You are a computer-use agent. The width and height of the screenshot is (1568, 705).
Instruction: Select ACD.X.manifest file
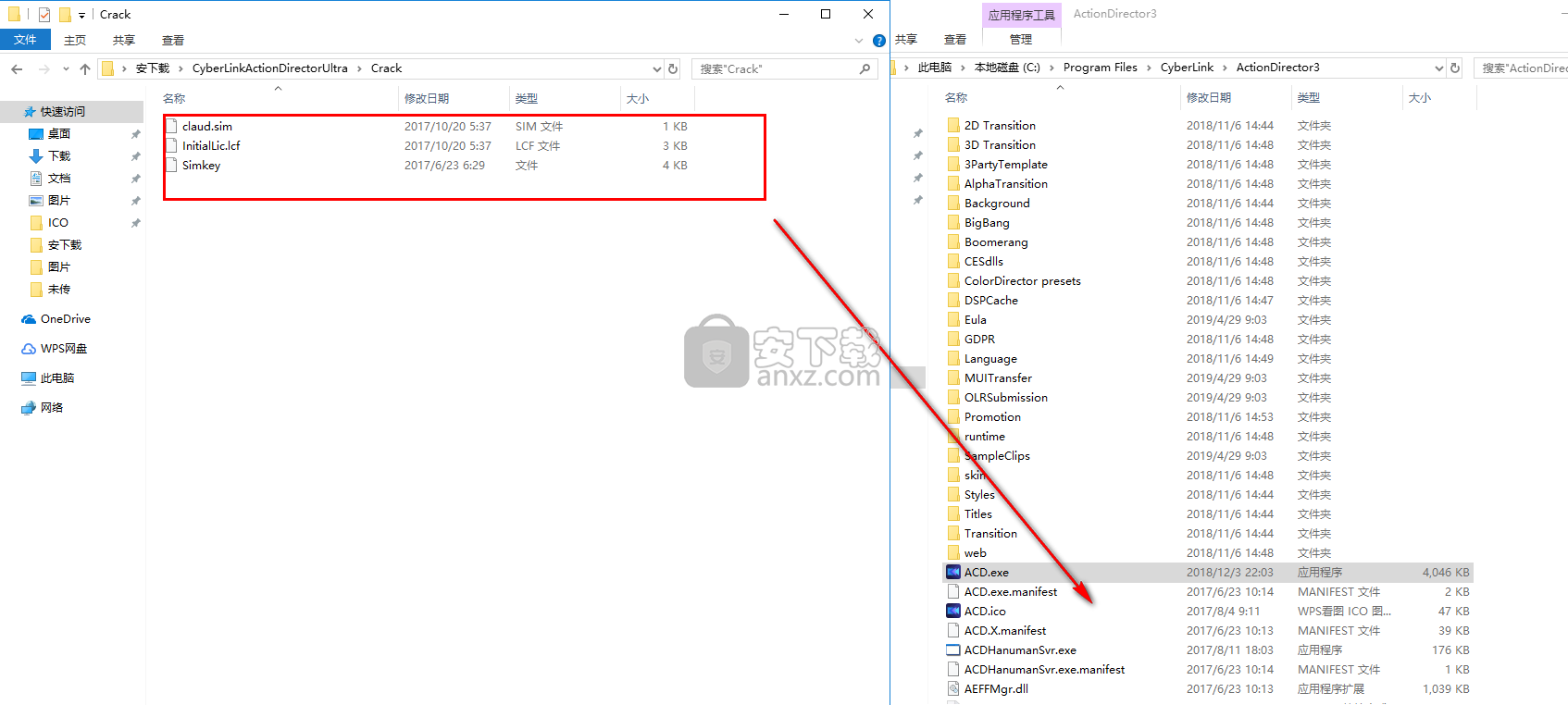pyautogui.click(x=1005, y=631)
